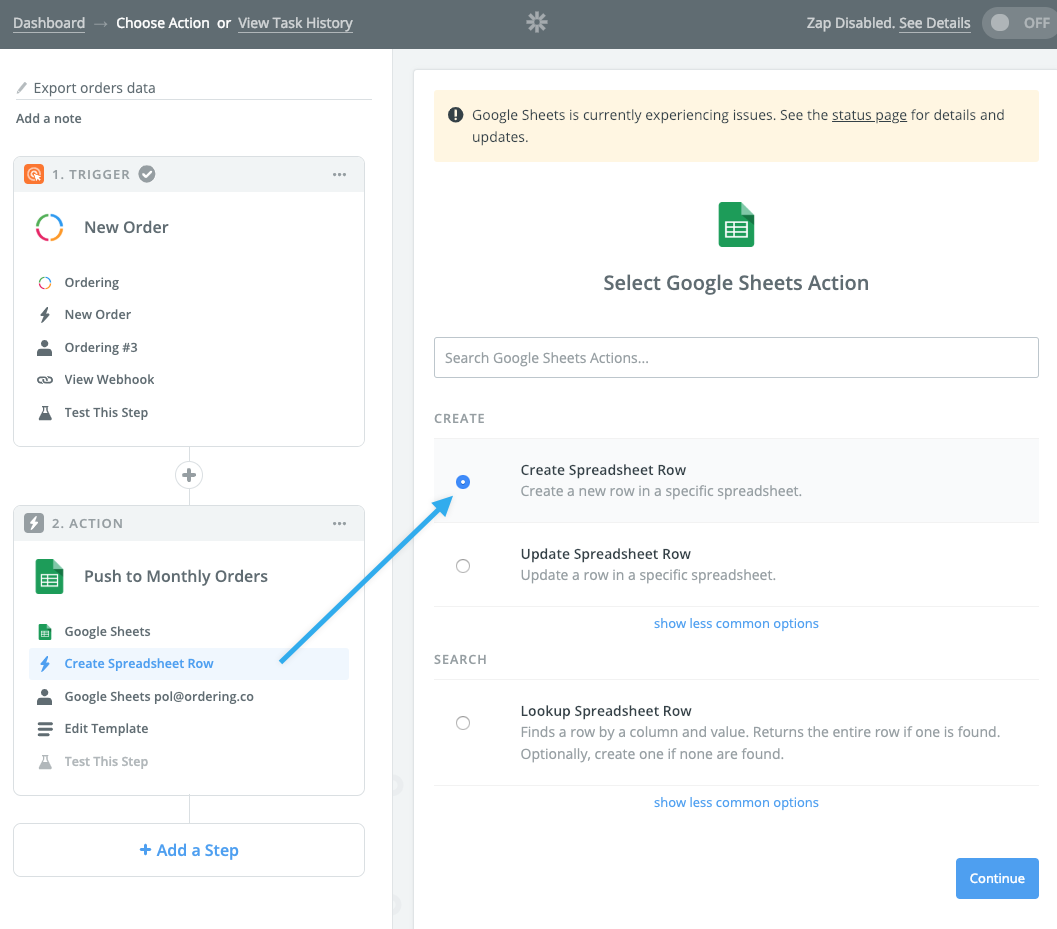Click the small Ordering app ring icon
This screenshot has height=929, width=1057.
(x=44, y=282)
